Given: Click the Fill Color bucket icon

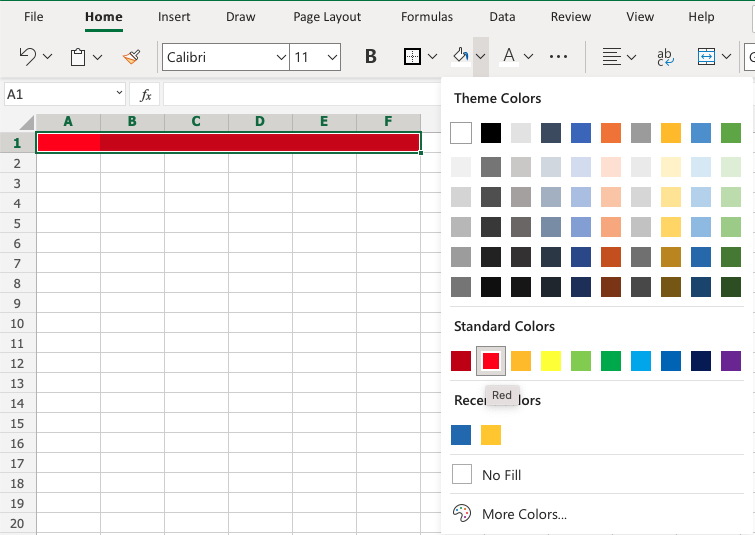Looking at the screenshot, I should tap(460, 57).
